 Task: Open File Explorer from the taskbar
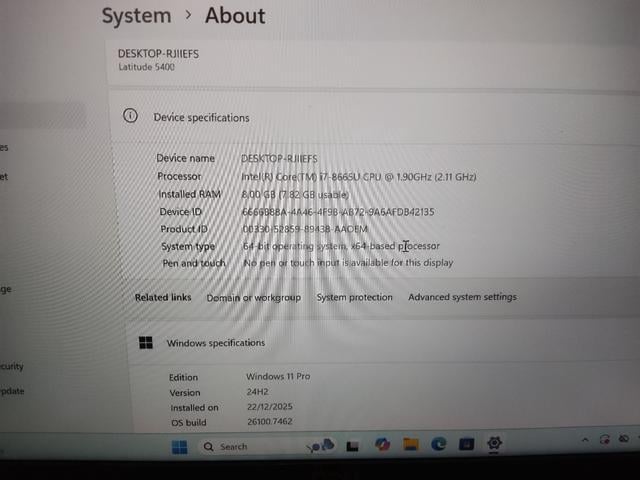(x=410, y=444)
